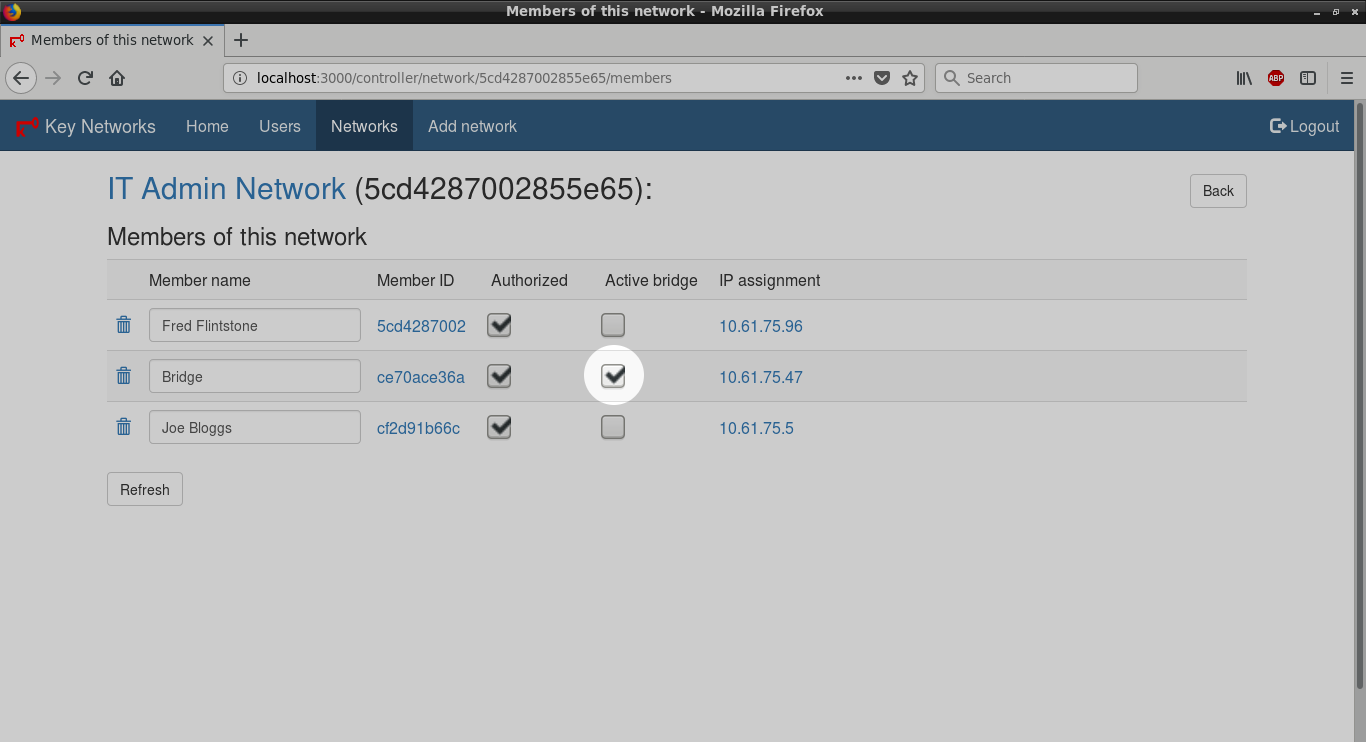
Task: Open the page actions three-dot menu
Action: click(853, 78)
